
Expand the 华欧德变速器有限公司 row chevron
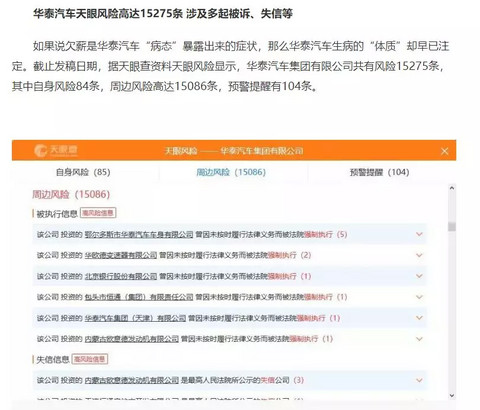coord(419,255)
